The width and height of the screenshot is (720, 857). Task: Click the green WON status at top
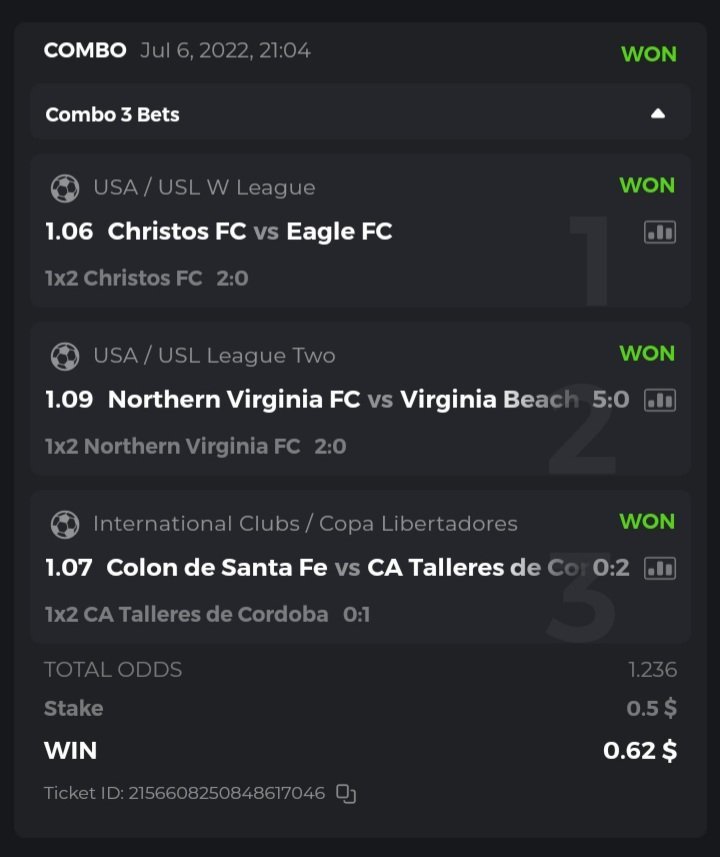648,54
